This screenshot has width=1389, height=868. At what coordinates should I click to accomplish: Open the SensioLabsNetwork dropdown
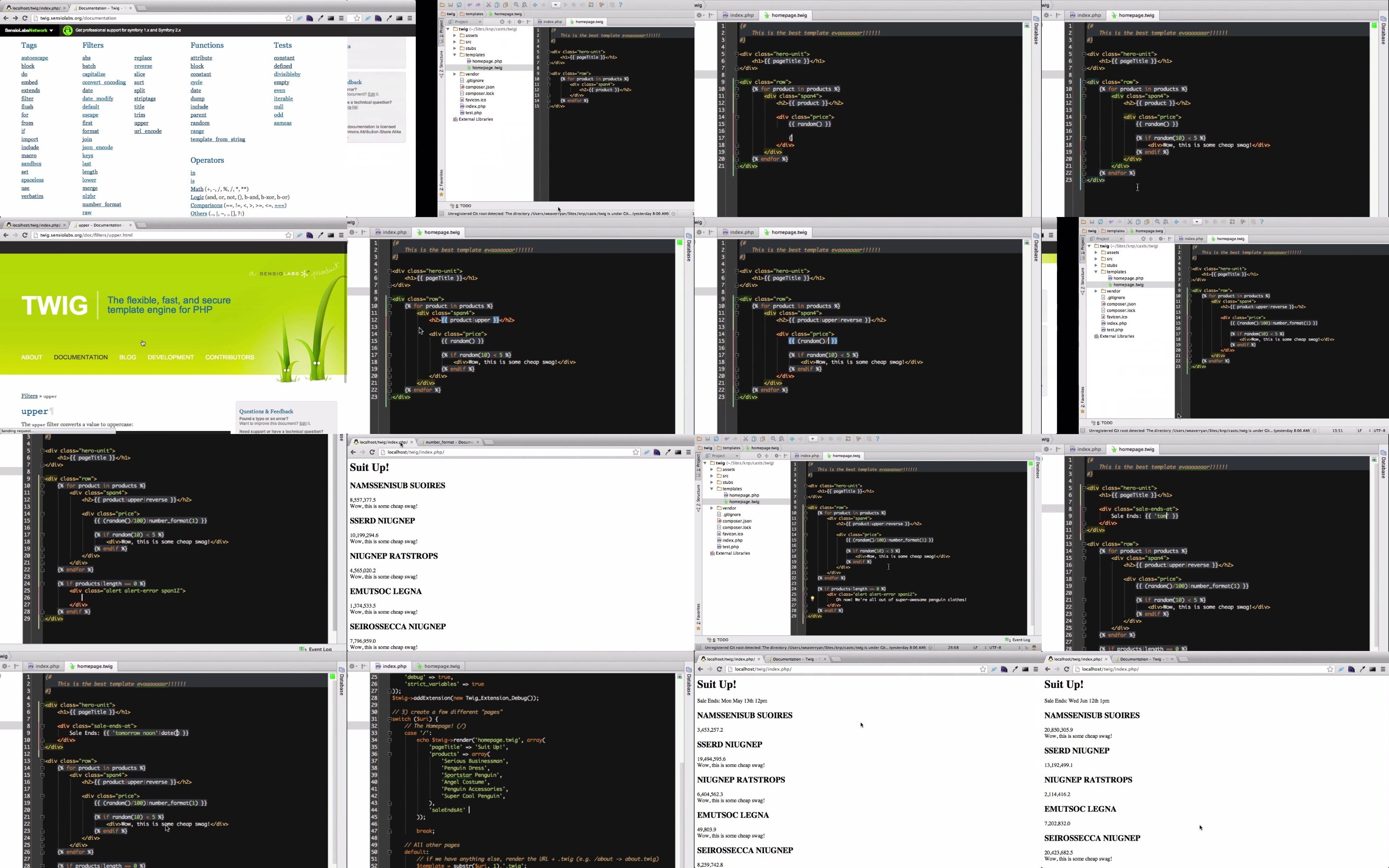coord(29,30)
